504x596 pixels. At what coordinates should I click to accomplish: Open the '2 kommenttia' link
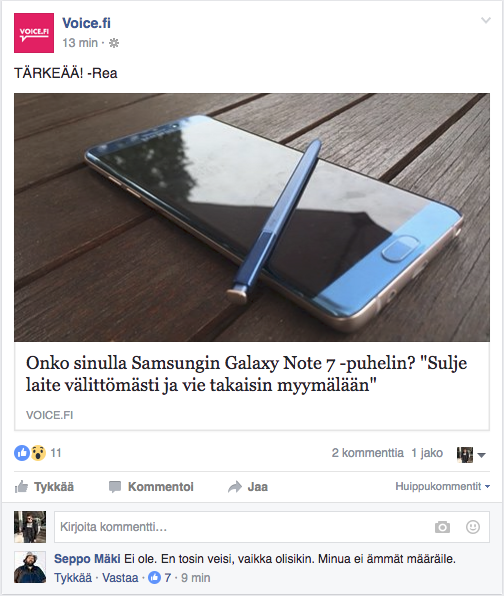[368, 453]
